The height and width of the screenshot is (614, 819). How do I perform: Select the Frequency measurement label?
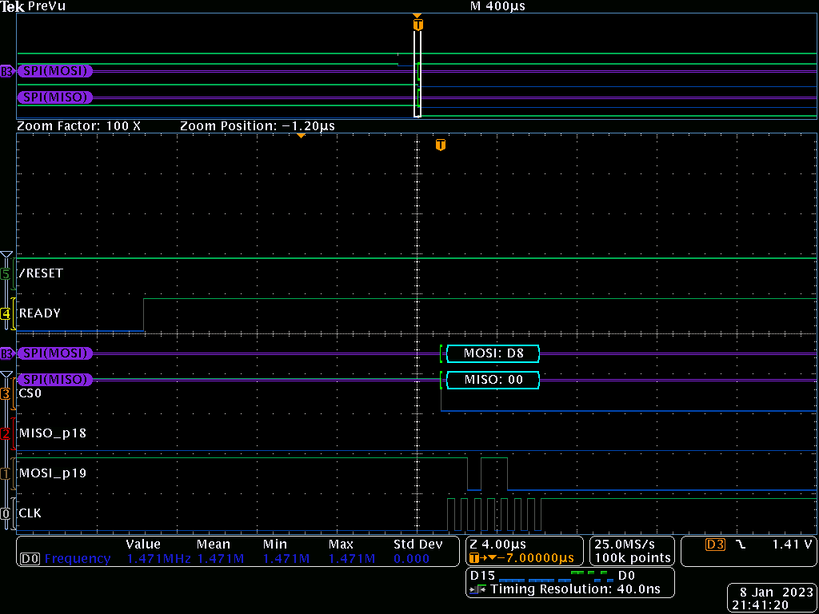point(77,559)
